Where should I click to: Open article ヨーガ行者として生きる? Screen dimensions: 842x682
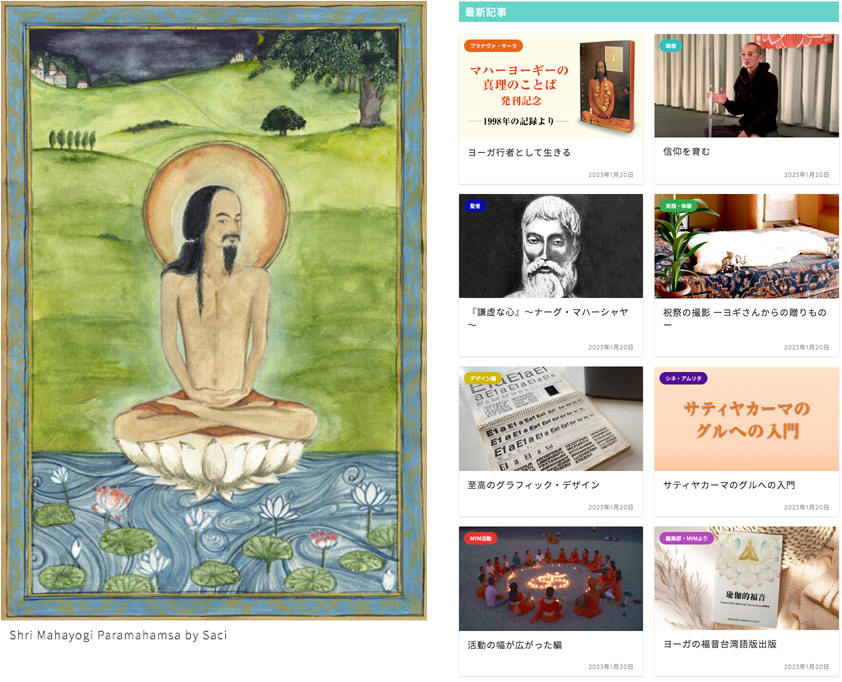point(519,153)
